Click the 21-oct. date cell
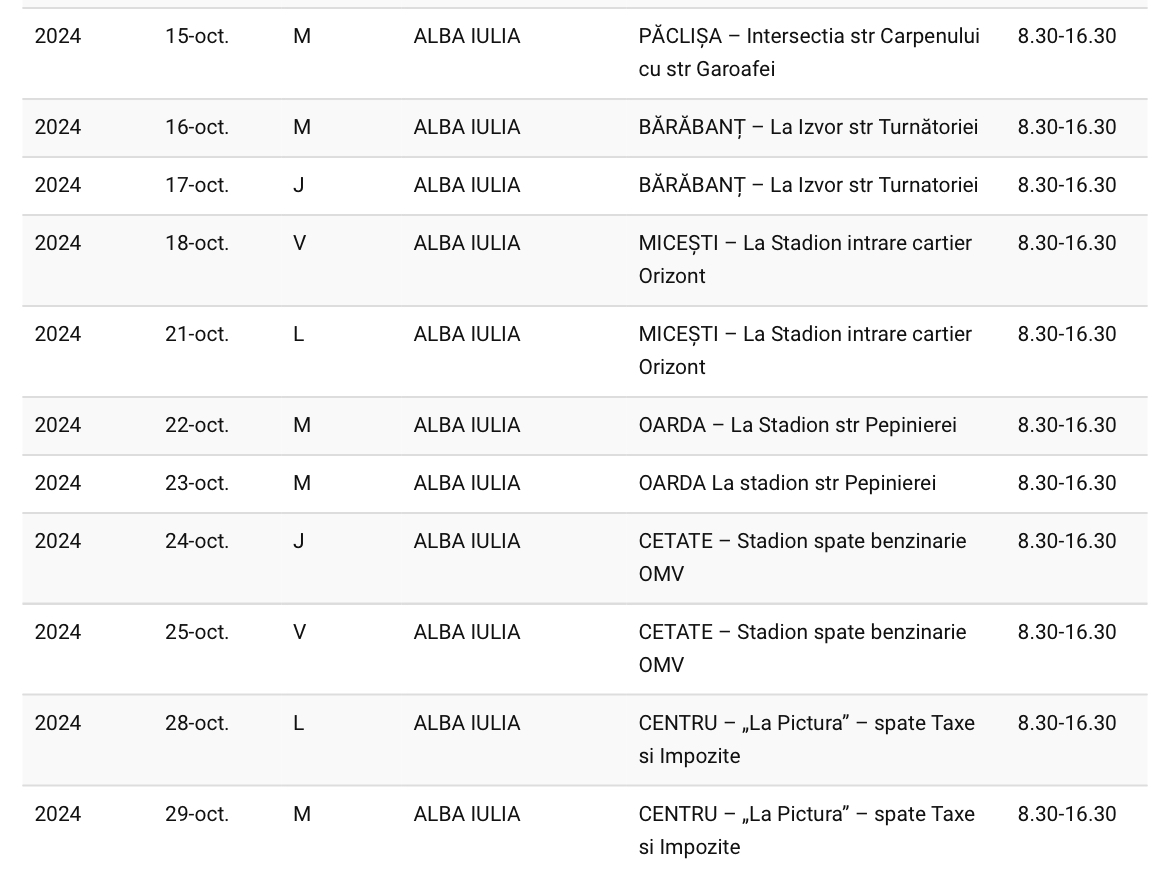 click(197, 334)
